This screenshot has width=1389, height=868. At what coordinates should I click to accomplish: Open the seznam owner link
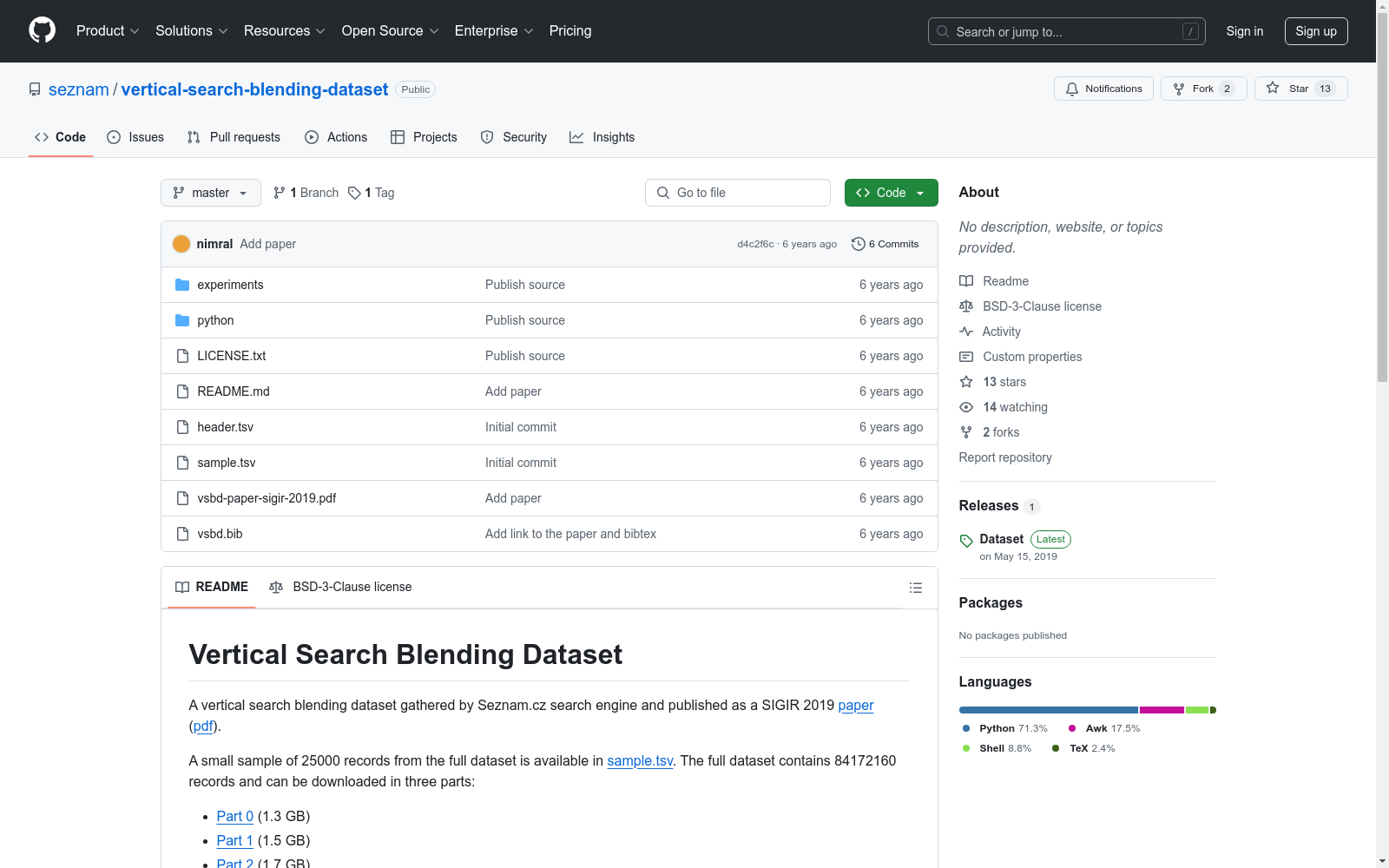(79, 89)
